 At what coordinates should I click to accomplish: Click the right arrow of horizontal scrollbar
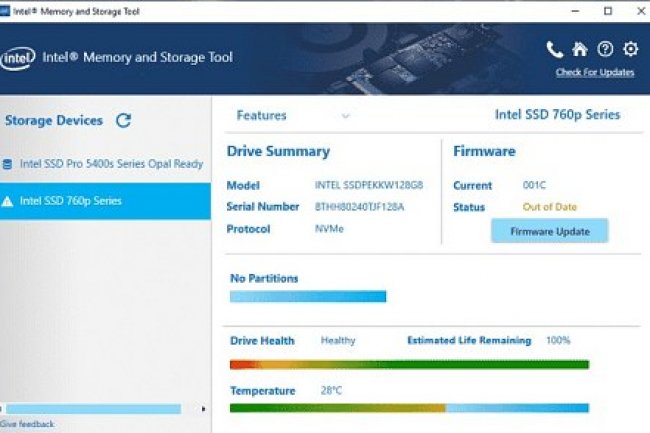pos(203,409)
